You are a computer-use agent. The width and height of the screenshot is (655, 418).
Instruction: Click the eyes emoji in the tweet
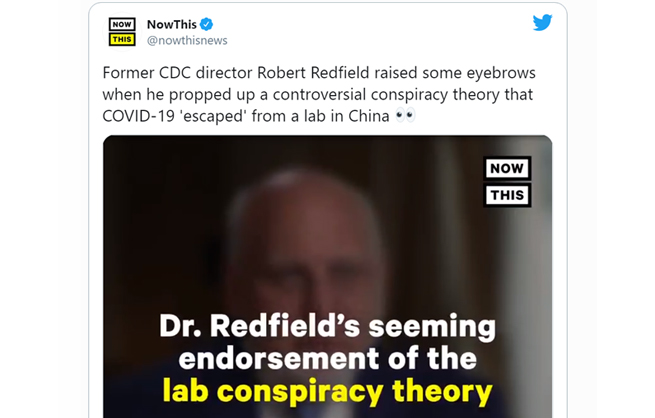pyautogui.click(x=405, y=115)
